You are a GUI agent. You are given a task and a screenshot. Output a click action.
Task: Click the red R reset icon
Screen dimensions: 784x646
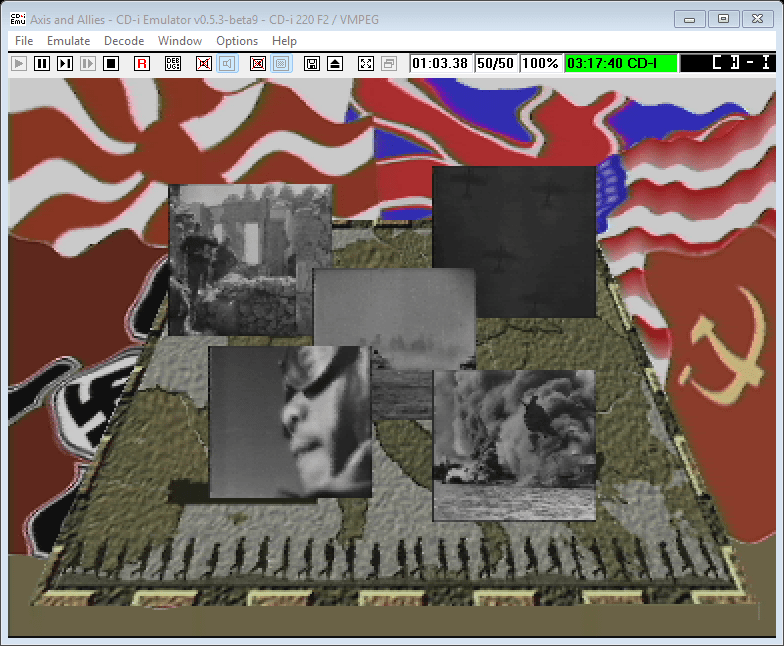tap(142, 63)
